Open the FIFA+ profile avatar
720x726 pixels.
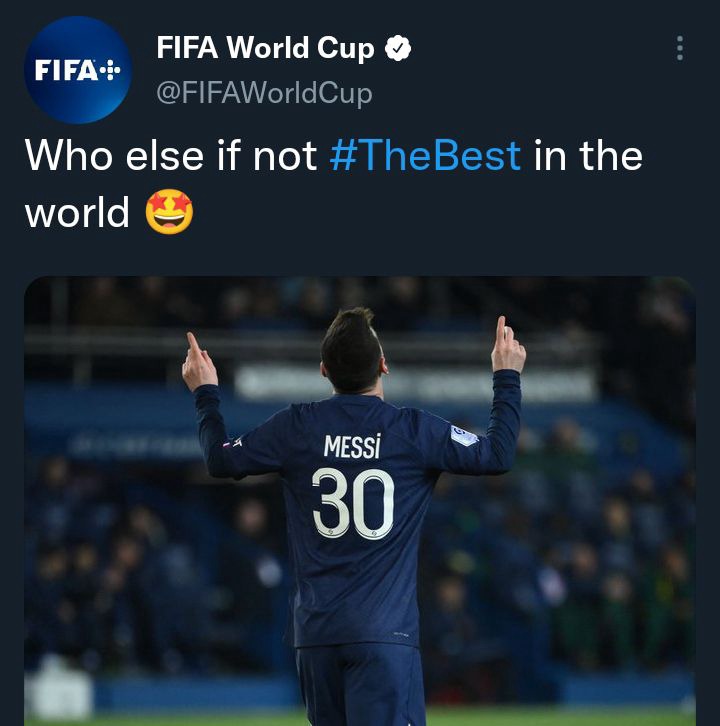[x=78, y=70]
